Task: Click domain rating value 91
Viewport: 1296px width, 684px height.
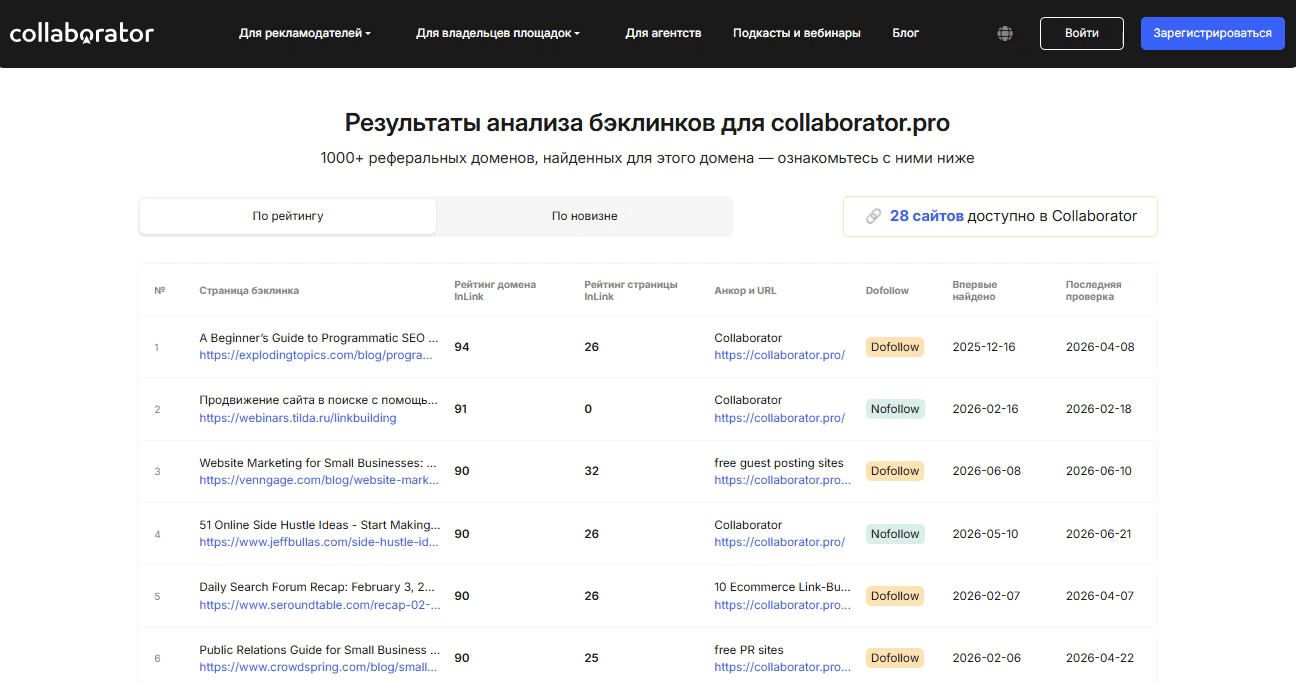Action: pos(461,409)
